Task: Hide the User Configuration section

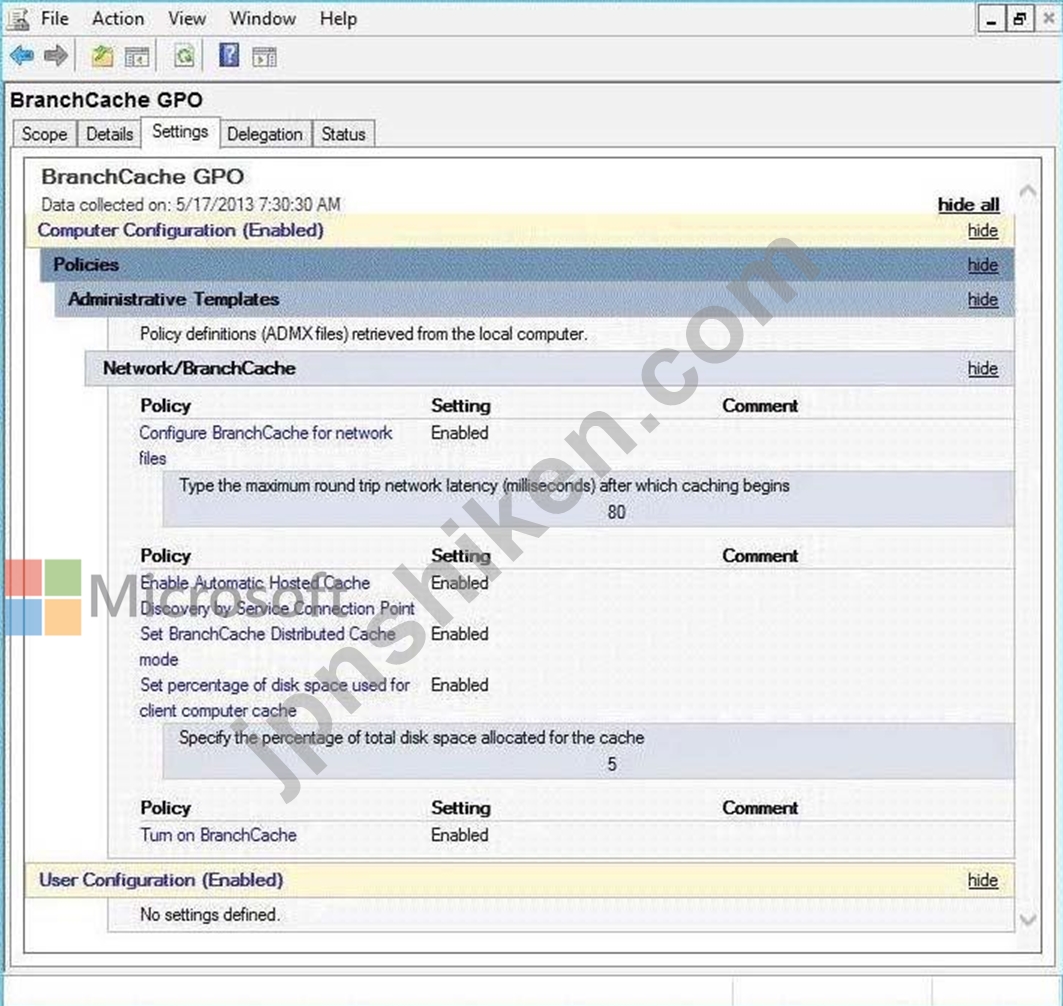Action: click(x=983, y=881)
